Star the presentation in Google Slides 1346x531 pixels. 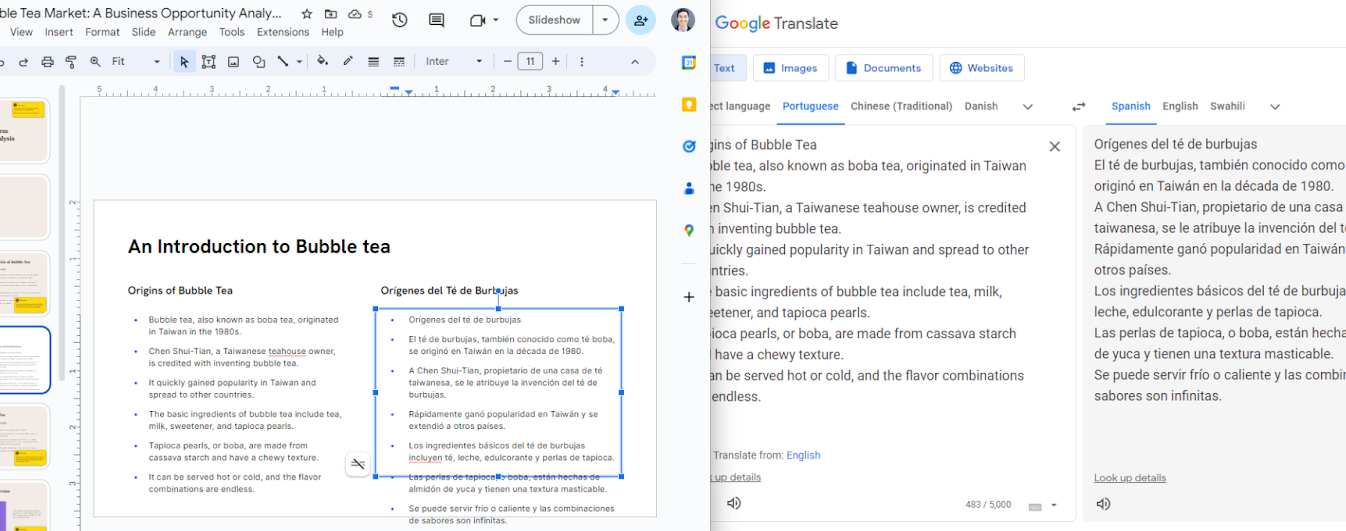tap(306, 15)
